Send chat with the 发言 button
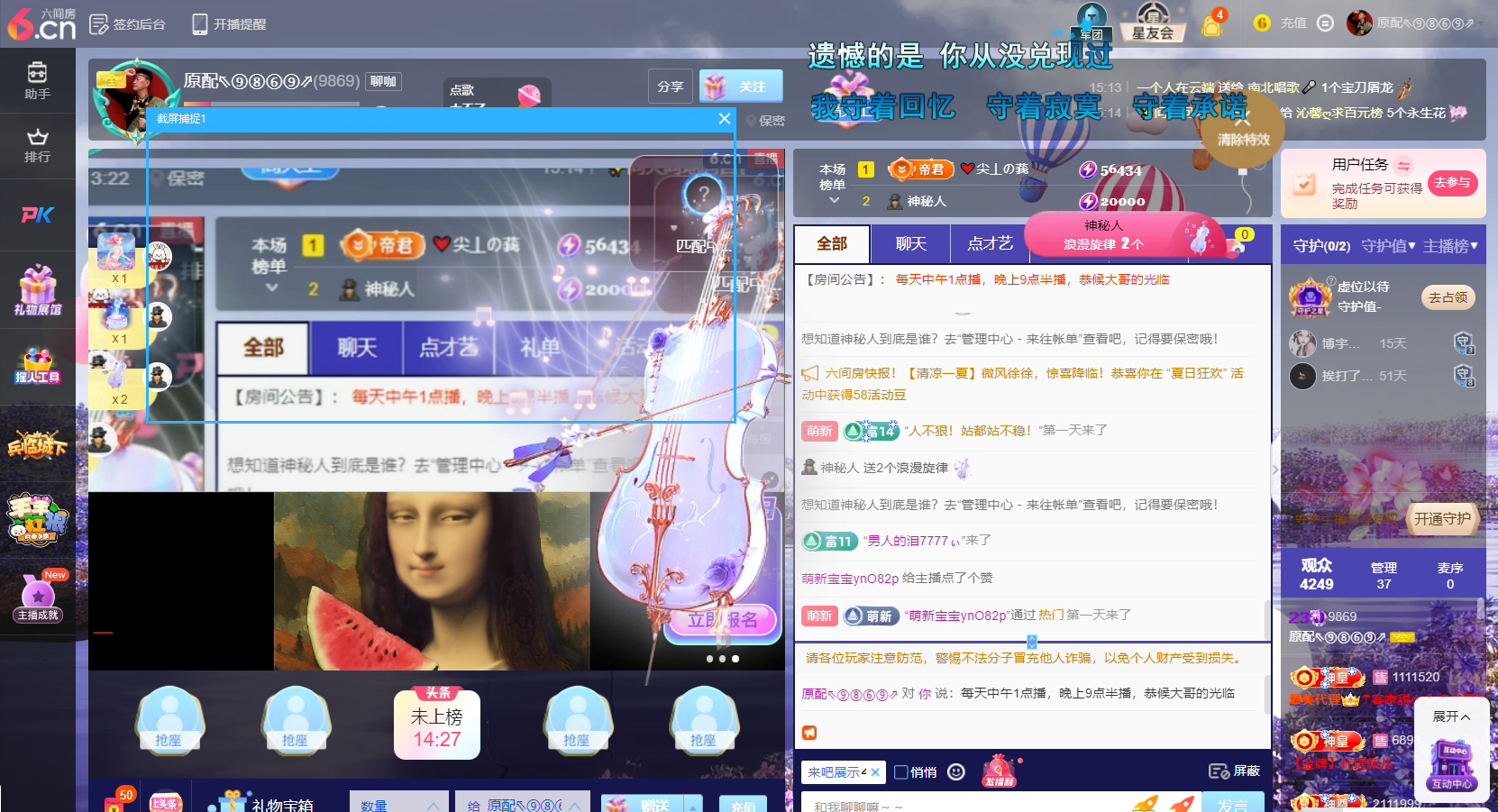This screenshot has height=812, width=1498. pos(1233,802)
